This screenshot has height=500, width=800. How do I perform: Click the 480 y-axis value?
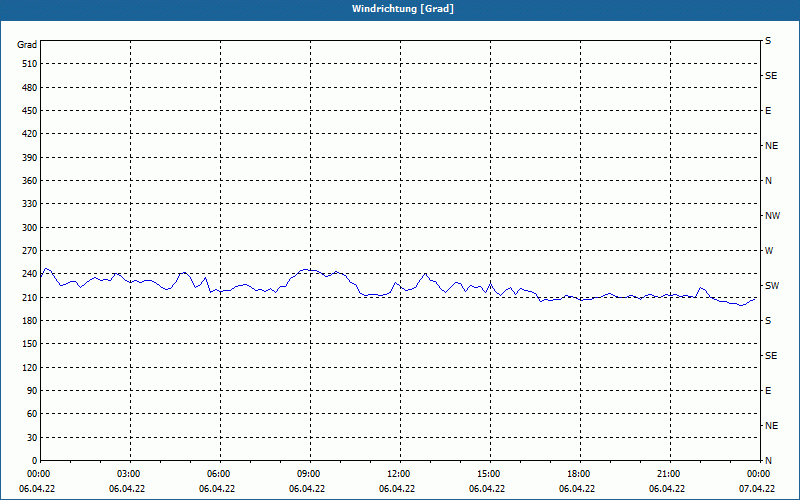pos(30,88)
